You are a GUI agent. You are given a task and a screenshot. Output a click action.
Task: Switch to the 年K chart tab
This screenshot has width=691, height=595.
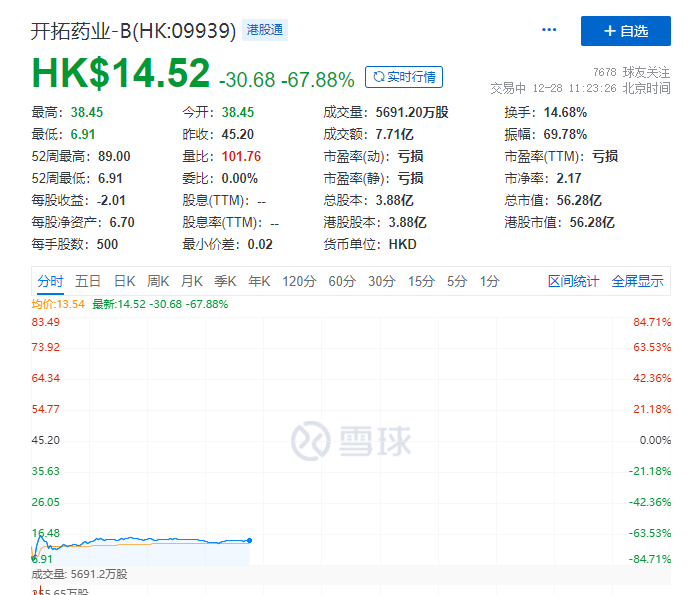[259, 281]
